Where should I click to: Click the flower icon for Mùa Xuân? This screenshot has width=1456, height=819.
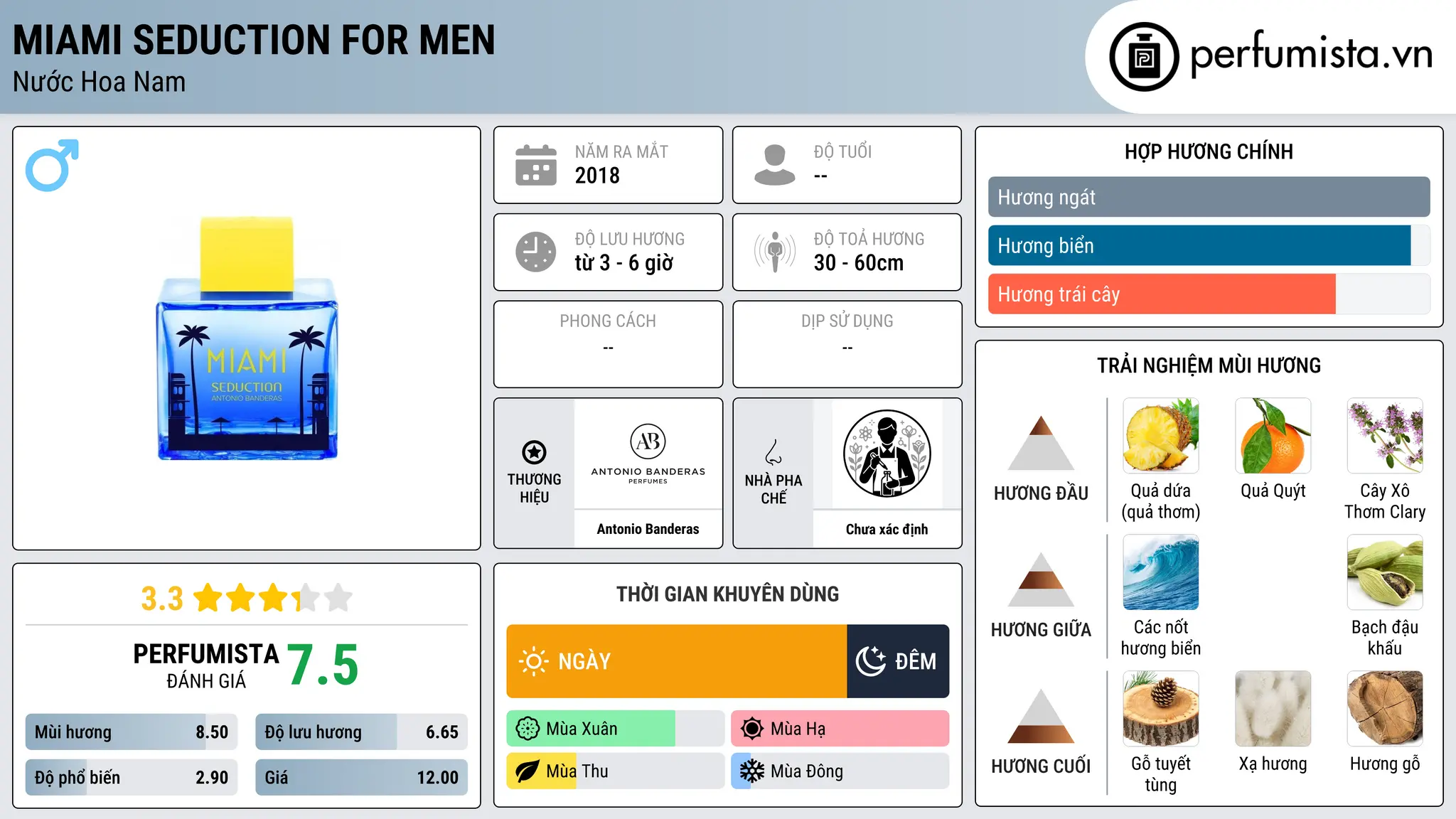[x=528, y=729]
